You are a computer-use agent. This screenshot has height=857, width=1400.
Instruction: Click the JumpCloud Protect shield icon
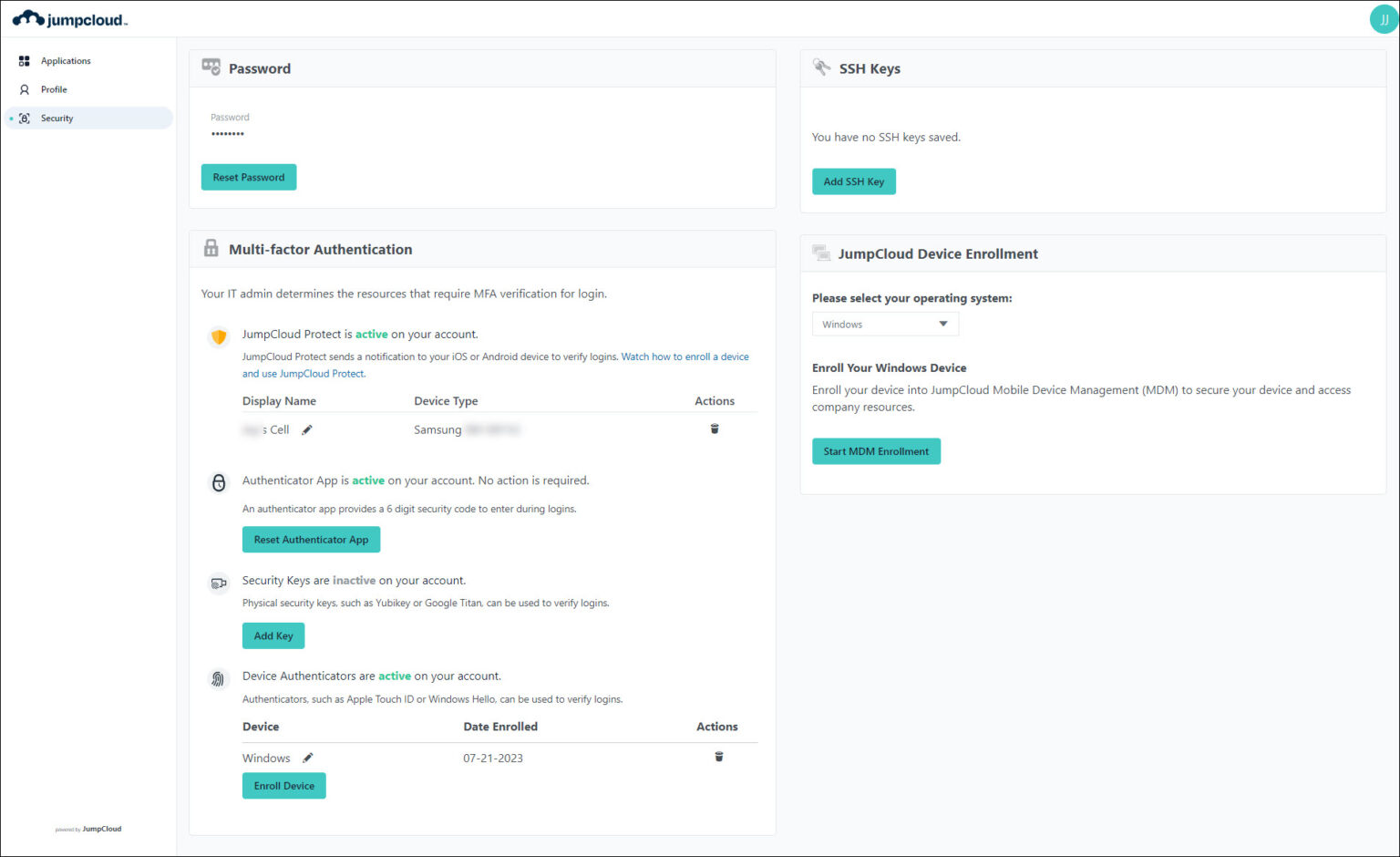pyautogui.click(x=218, y=336)
